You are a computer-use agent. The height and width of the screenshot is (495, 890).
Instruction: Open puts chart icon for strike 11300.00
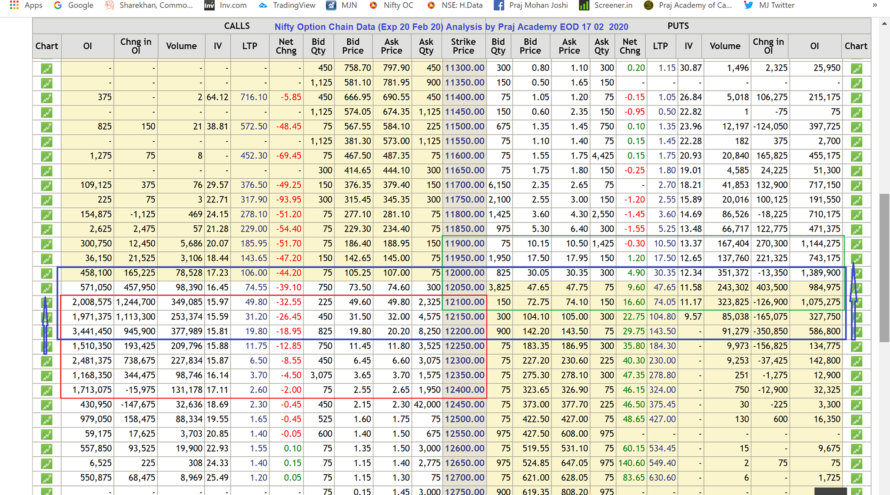coord(856,68)
